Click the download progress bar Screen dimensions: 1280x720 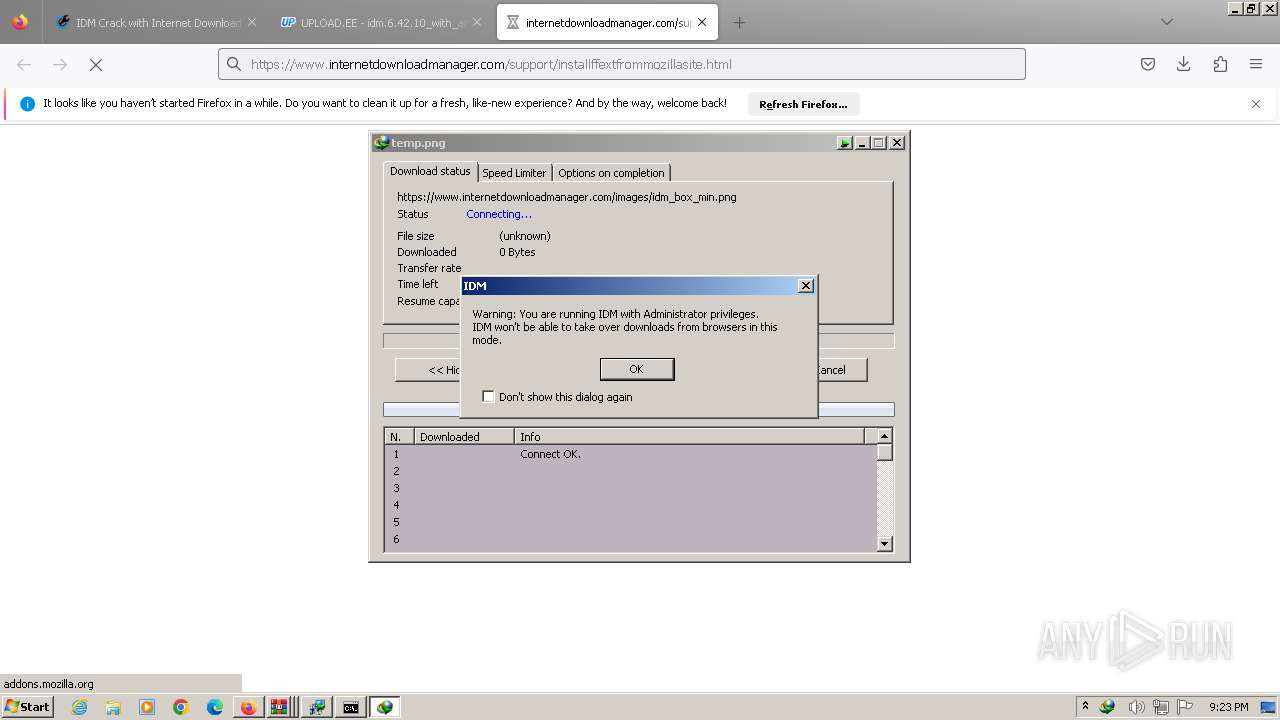point(638,341)
